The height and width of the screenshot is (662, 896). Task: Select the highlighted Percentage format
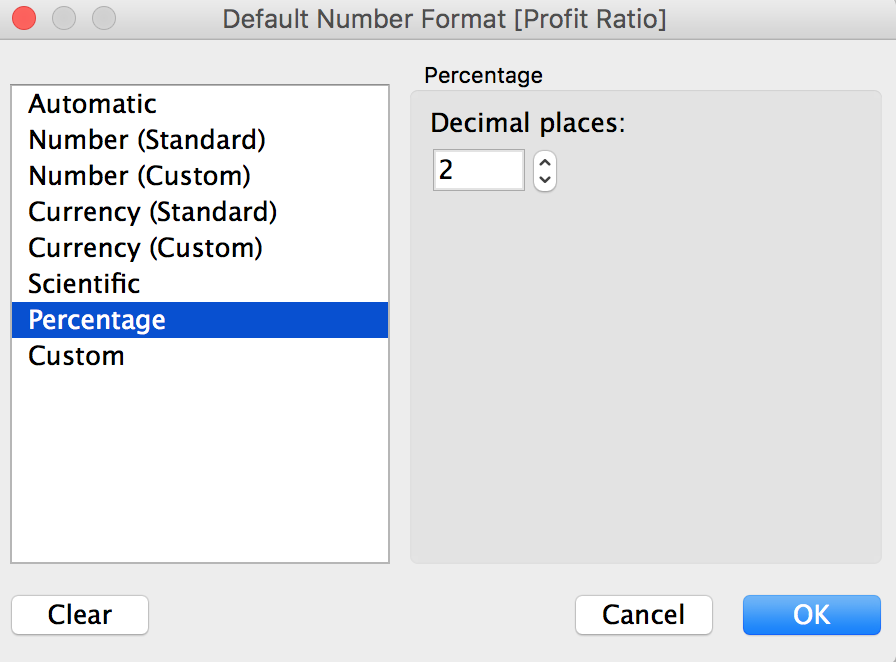97,320
